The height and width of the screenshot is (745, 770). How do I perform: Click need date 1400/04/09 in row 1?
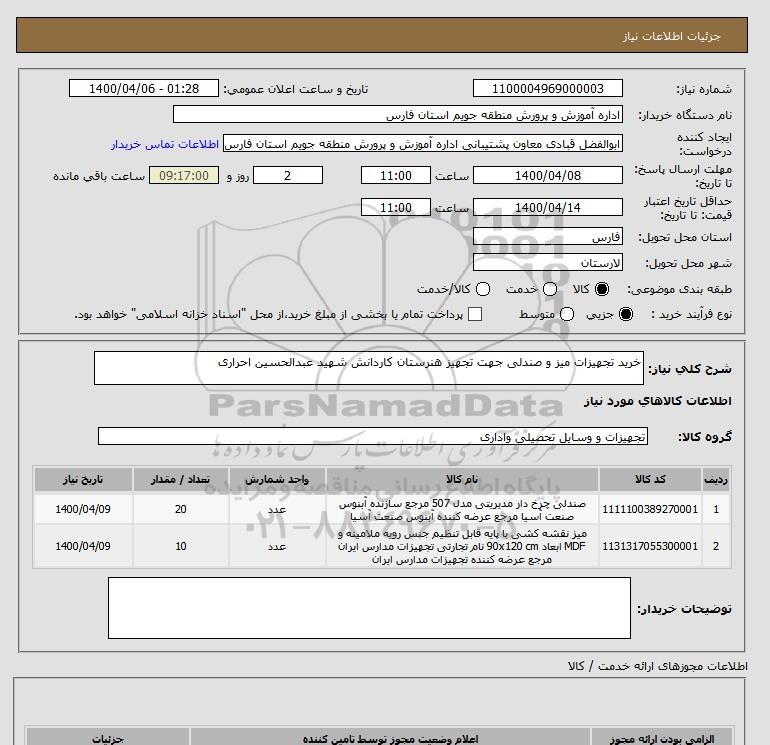tap(83, 509)
